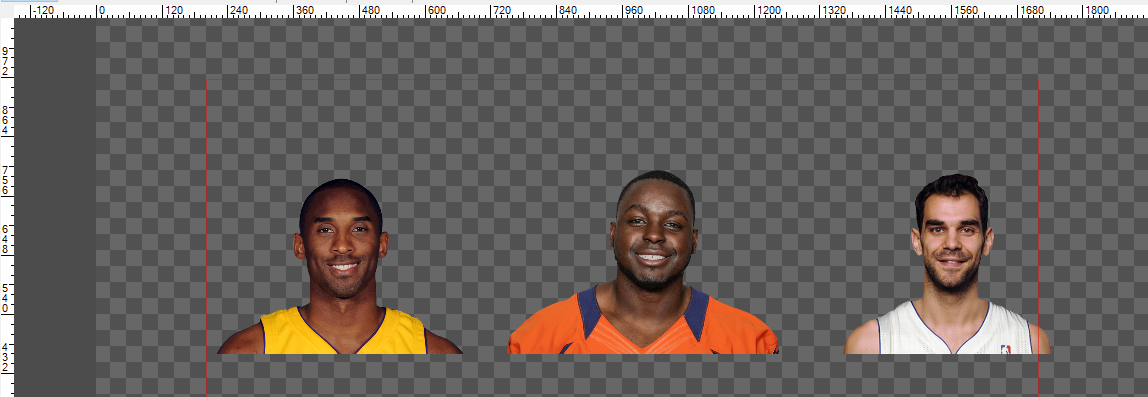Image resolution: width=1148 pixels, height=397 pixels.
Task: Click the 1200 mark on horizontal ruler
Action: (x=768, y=10)
